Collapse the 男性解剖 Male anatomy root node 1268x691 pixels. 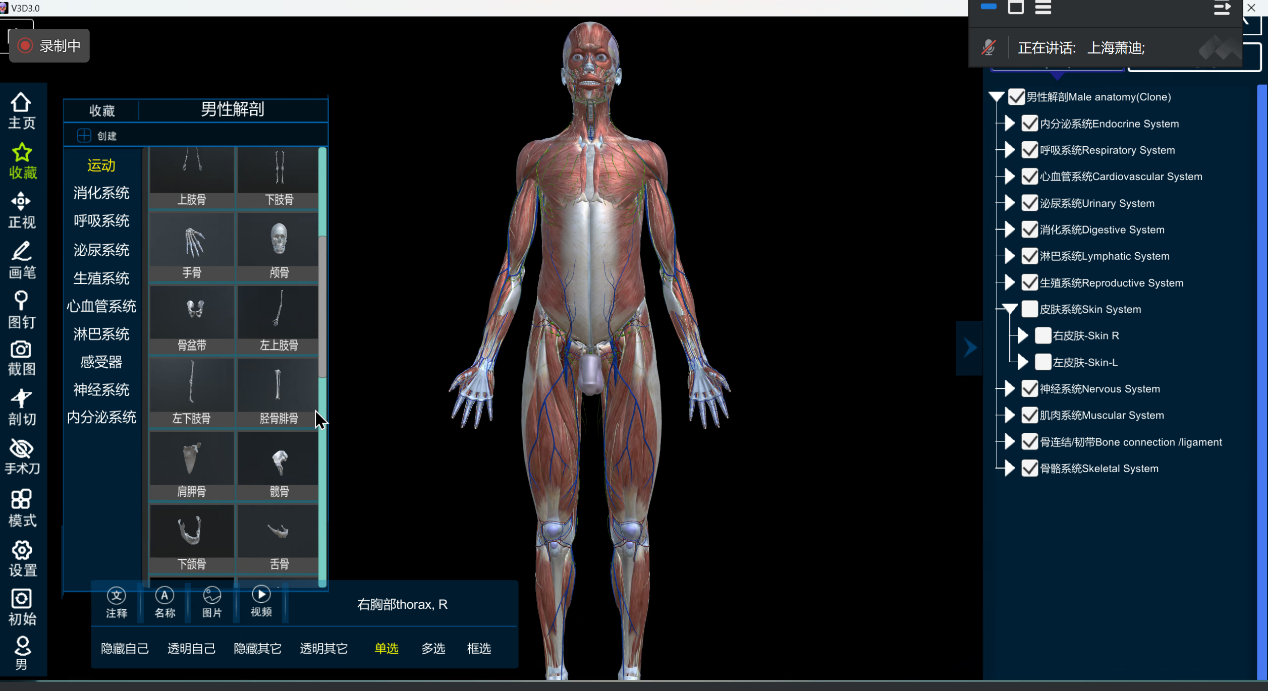click(996, 97)
